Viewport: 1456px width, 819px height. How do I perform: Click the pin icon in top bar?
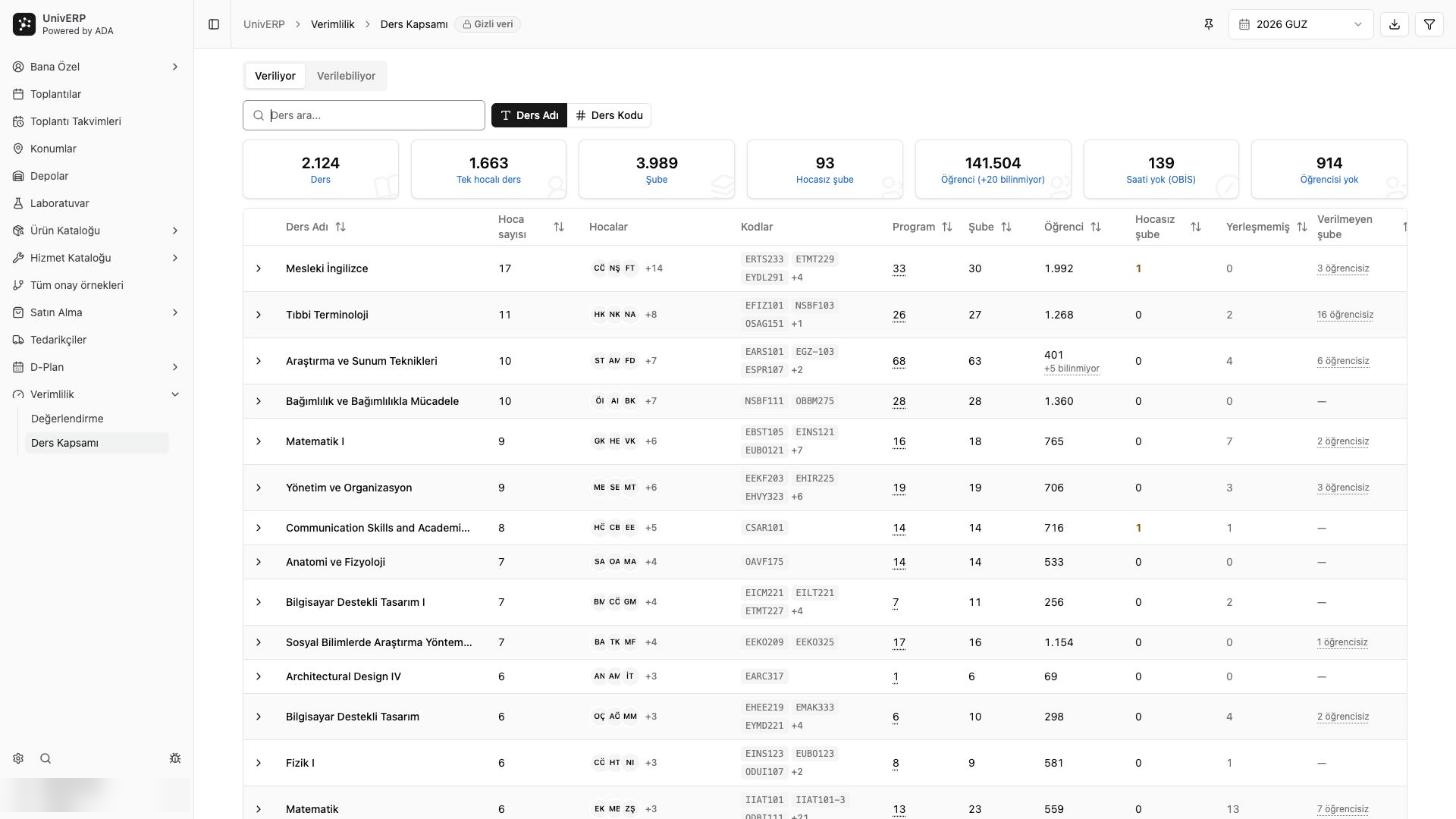click(1208, 24)
